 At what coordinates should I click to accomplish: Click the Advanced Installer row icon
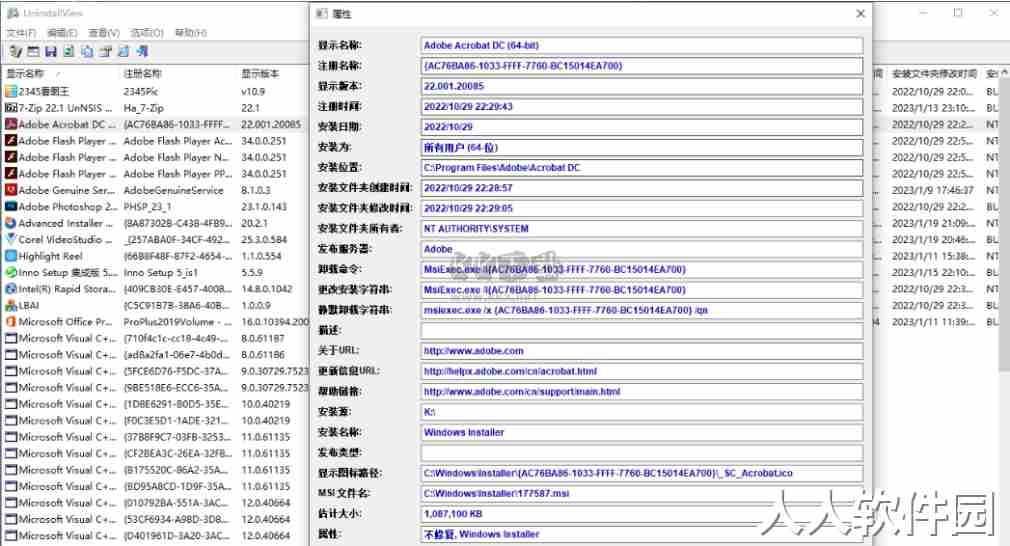pos(10,223)
